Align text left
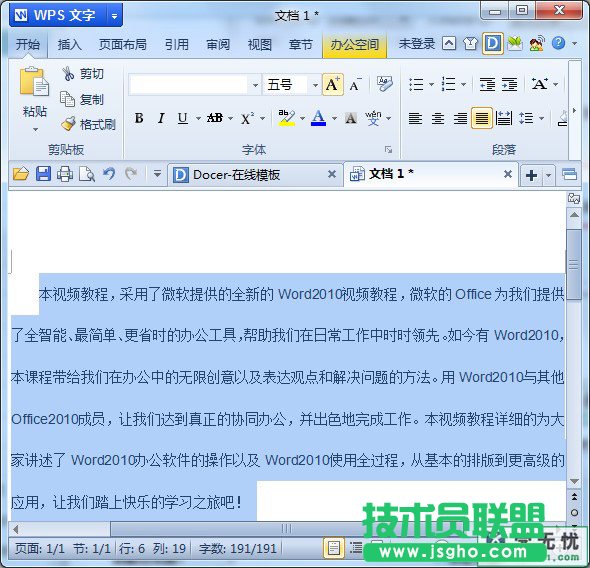This screenshot has height=568, width=590. pos(415,118)
